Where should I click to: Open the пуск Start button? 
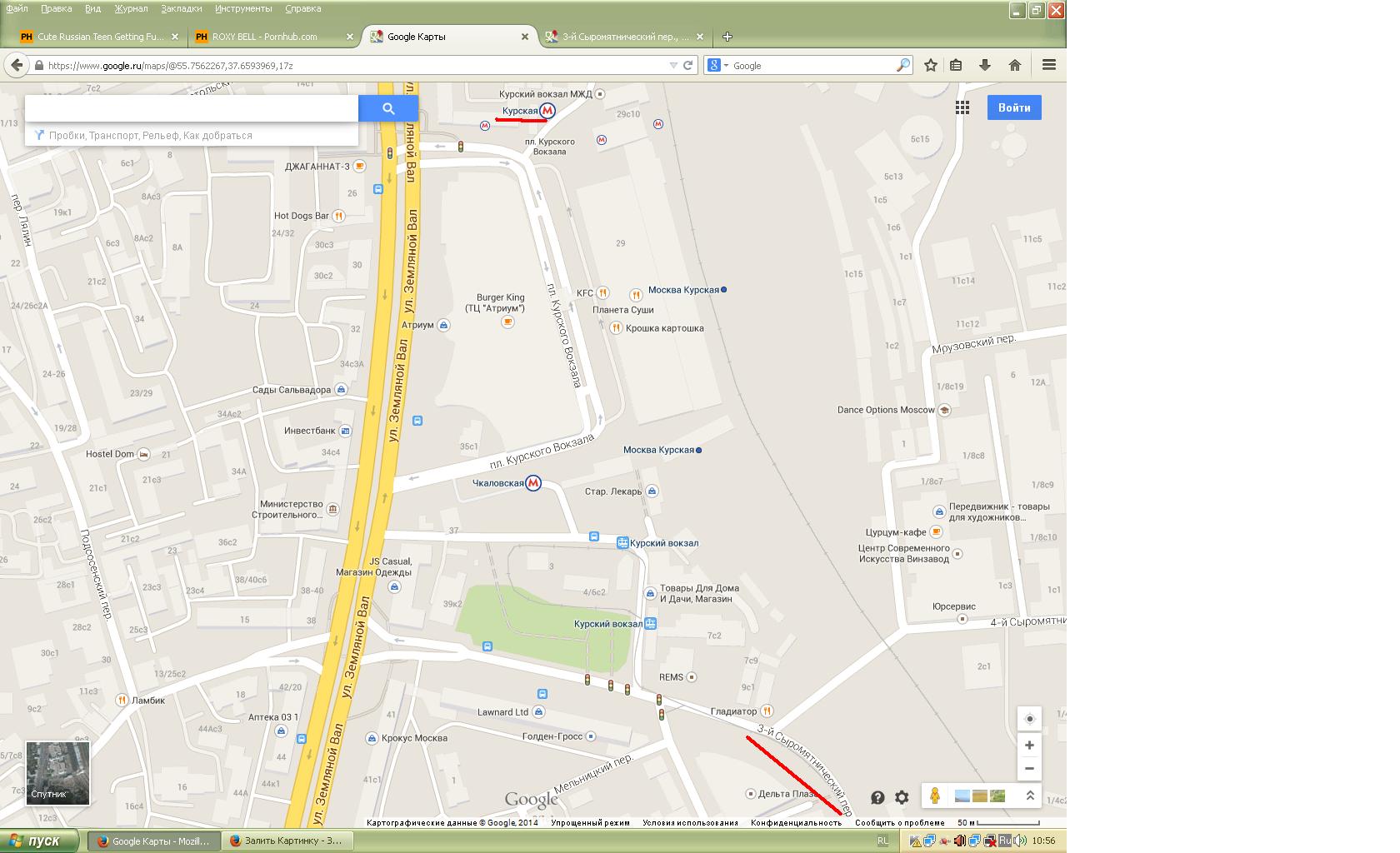[40, 841]
